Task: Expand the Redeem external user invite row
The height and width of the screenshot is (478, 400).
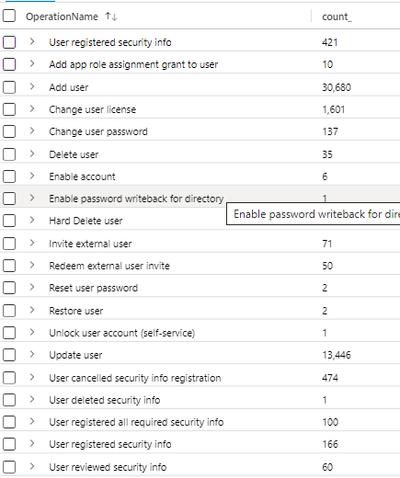Action: (32, 265)
